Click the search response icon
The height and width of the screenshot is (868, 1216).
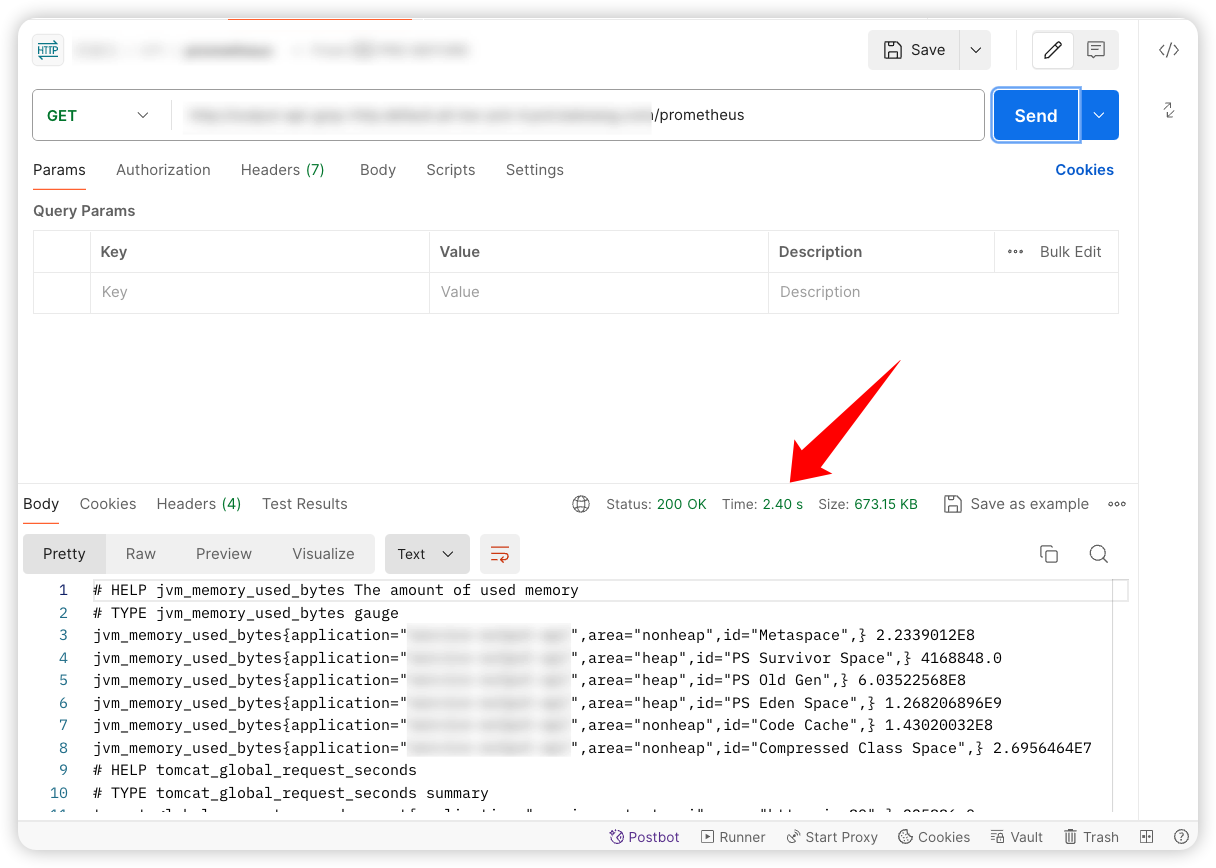pyautogui.click(x=1099, y=554)
